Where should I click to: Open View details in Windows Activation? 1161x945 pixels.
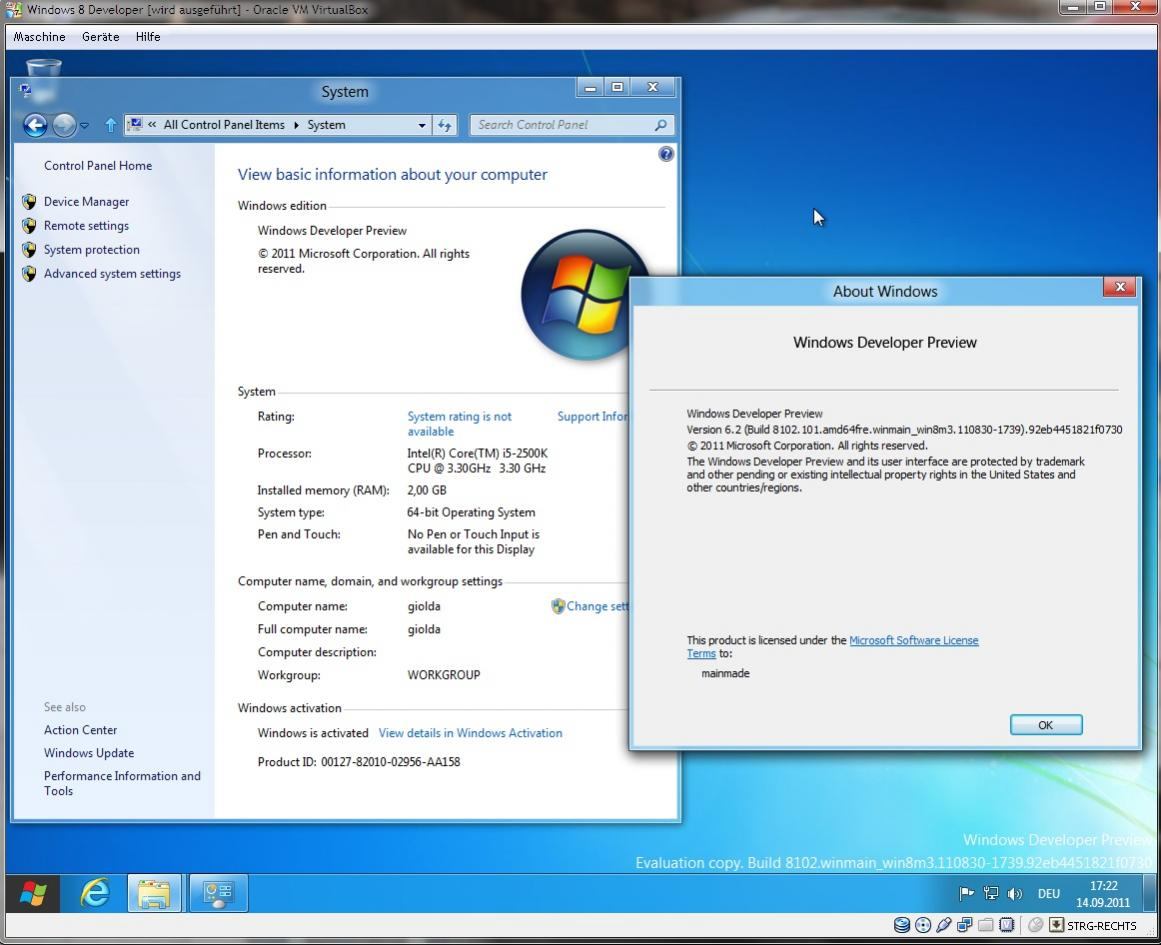[x=470, y=732]
